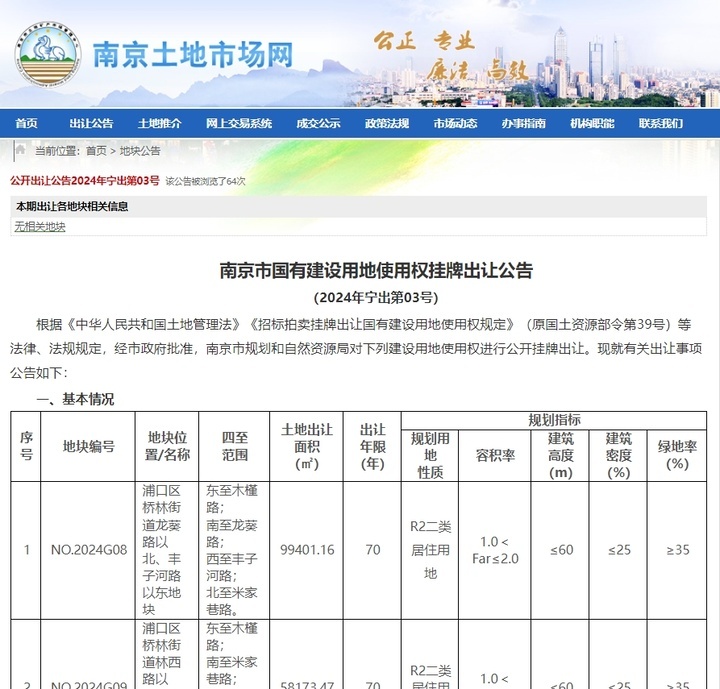This screenshot has height=689, width=720.
Task: Open the 土地推介 menu item
Action: tap(160, 124)
